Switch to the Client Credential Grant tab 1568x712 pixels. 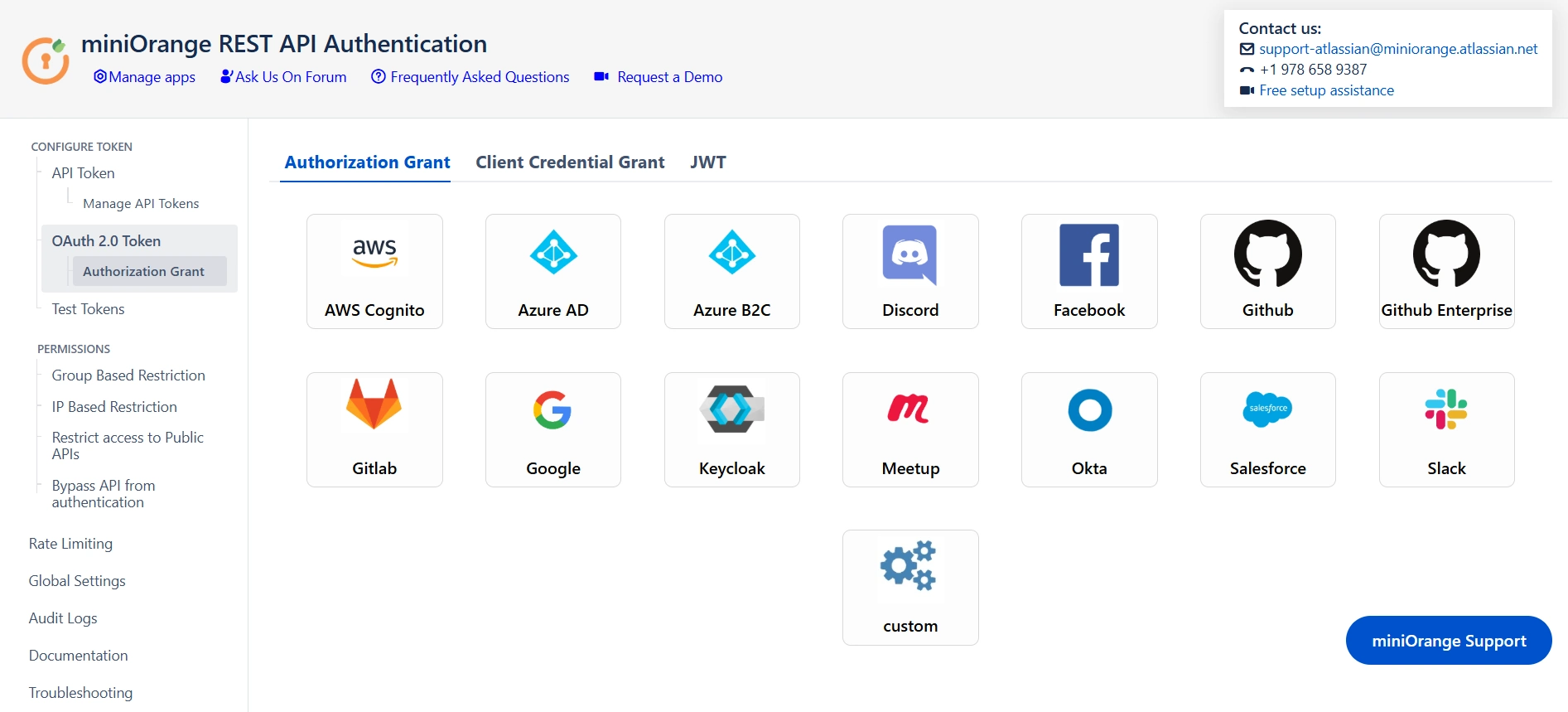tap(570, 162)
